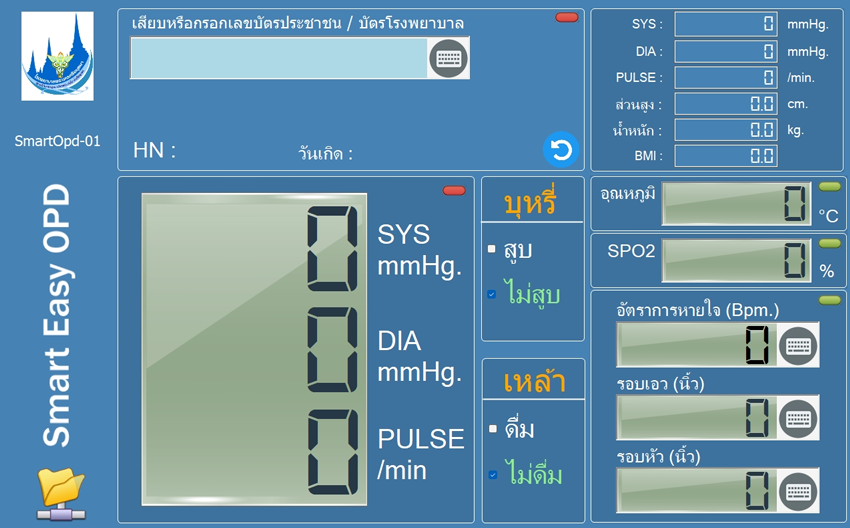This screenshot has height=528, width=850.
Task: Click green indicator on temperature panel
Action: click(829, 187)
